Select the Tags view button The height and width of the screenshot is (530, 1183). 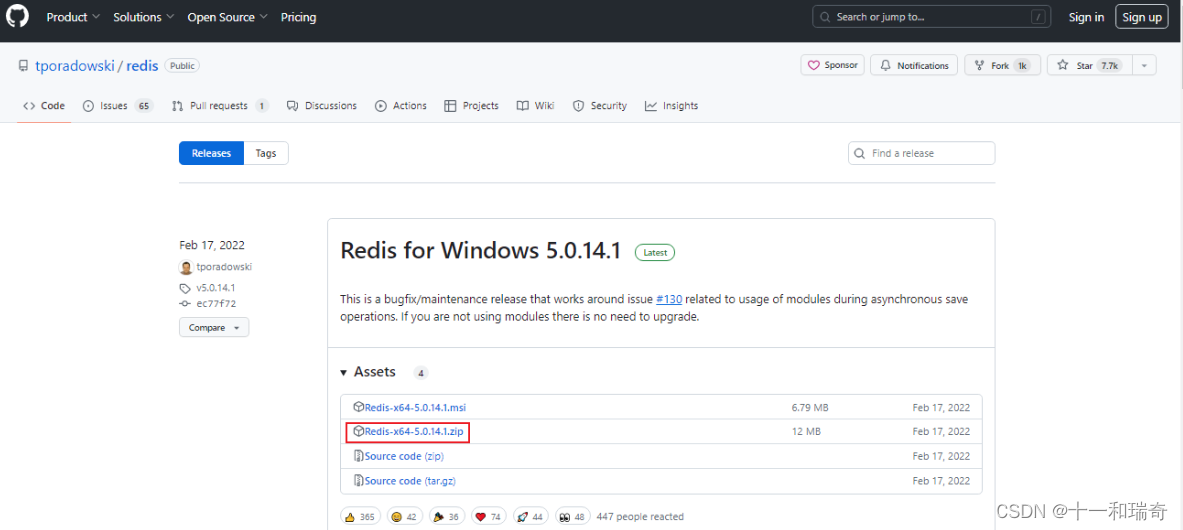click(266, 153)
